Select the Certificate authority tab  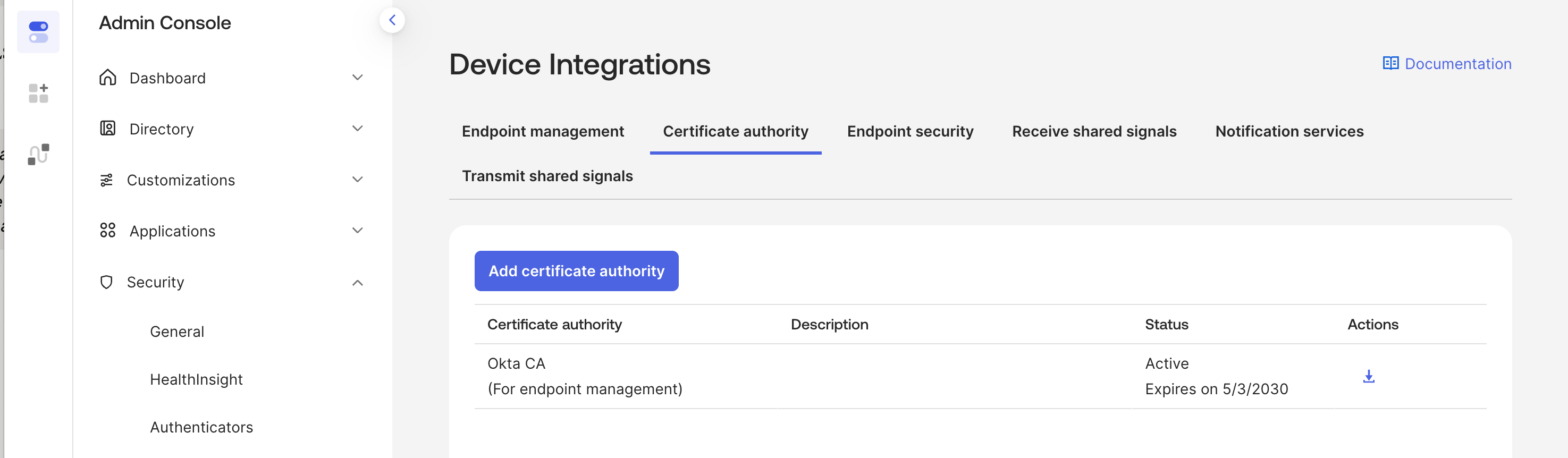pyautogui.click(x=735, y=131)
